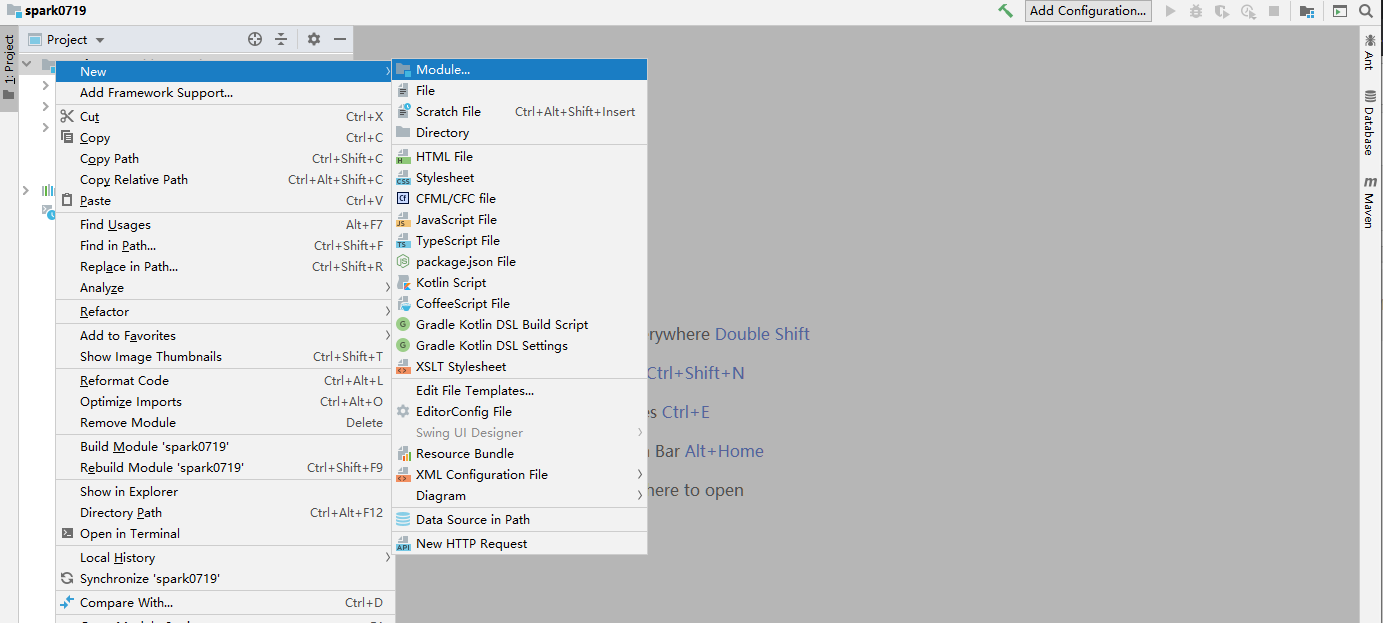This screenshot has height=623, width=1383.
Task: Select Optimize Imports in the context menu
Action: (x=224, y=401)
